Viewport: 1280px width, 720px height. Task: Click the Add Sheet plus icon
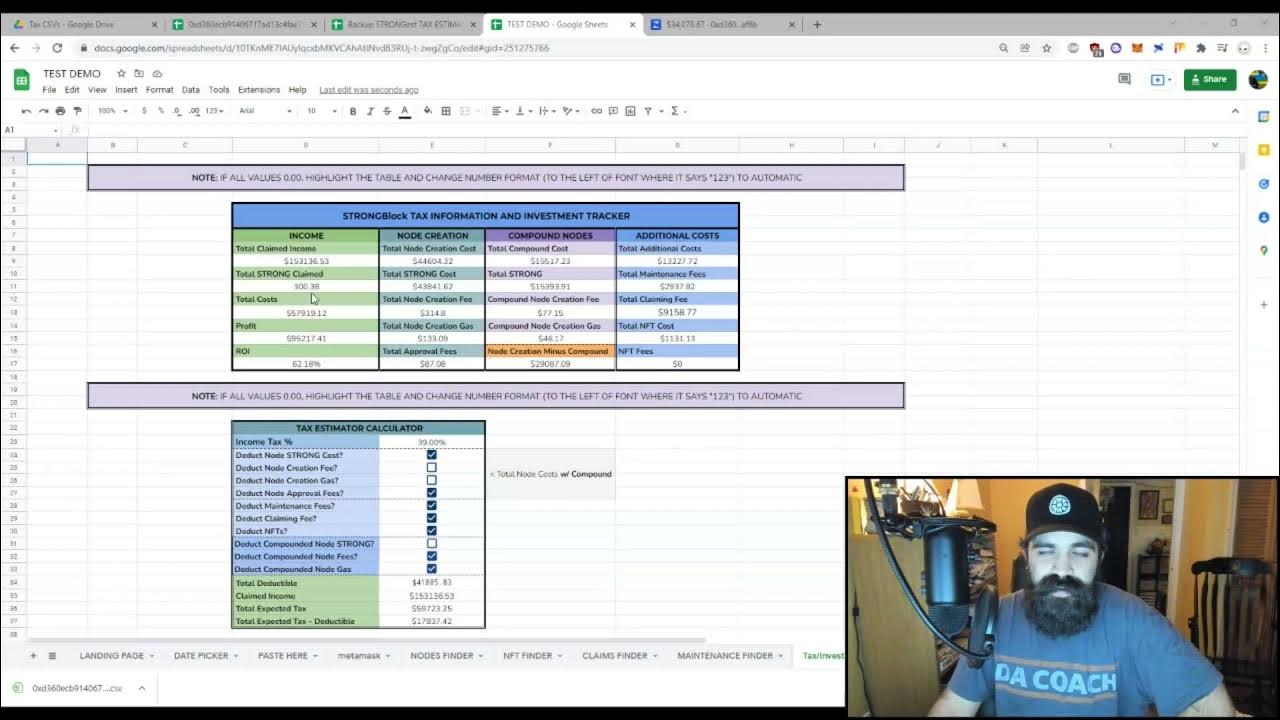32,656
